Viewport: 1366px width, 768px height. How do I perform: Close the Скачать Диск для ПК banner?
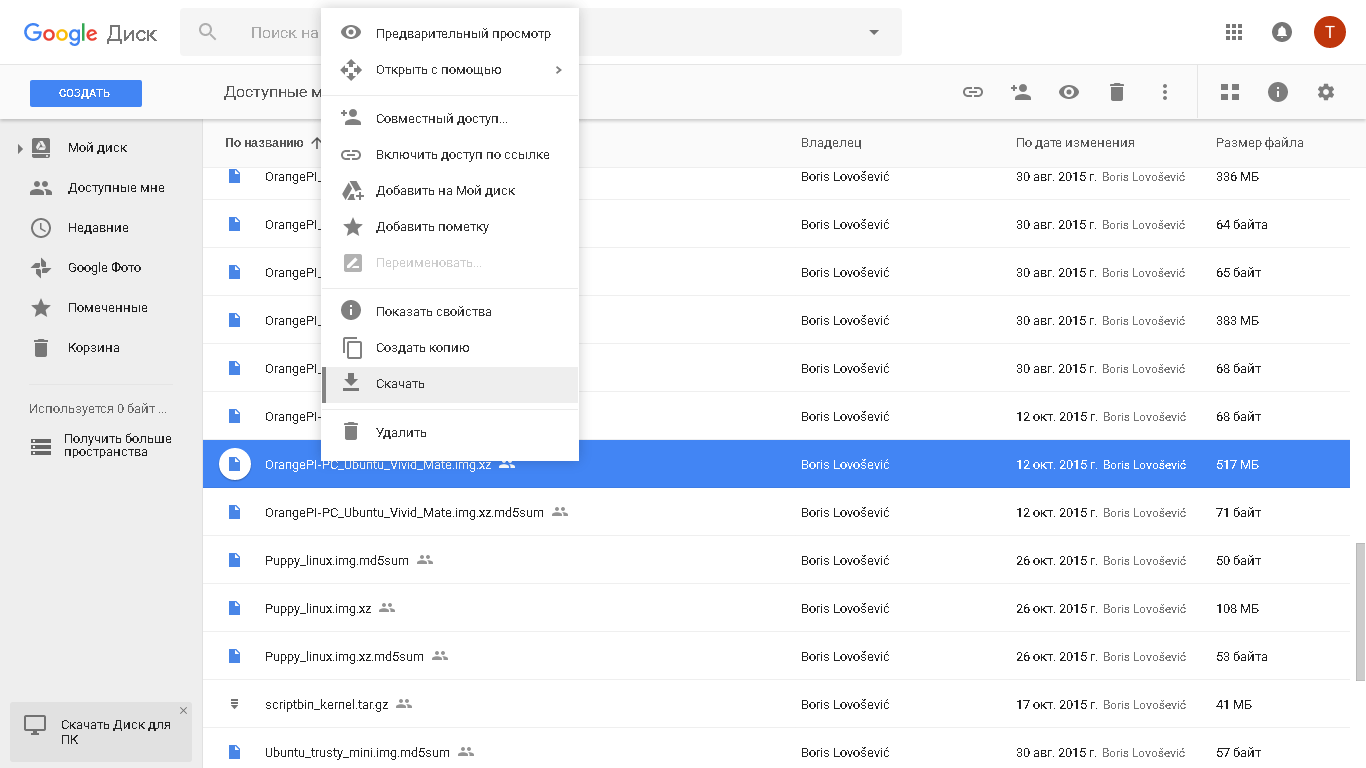[183, 711]
